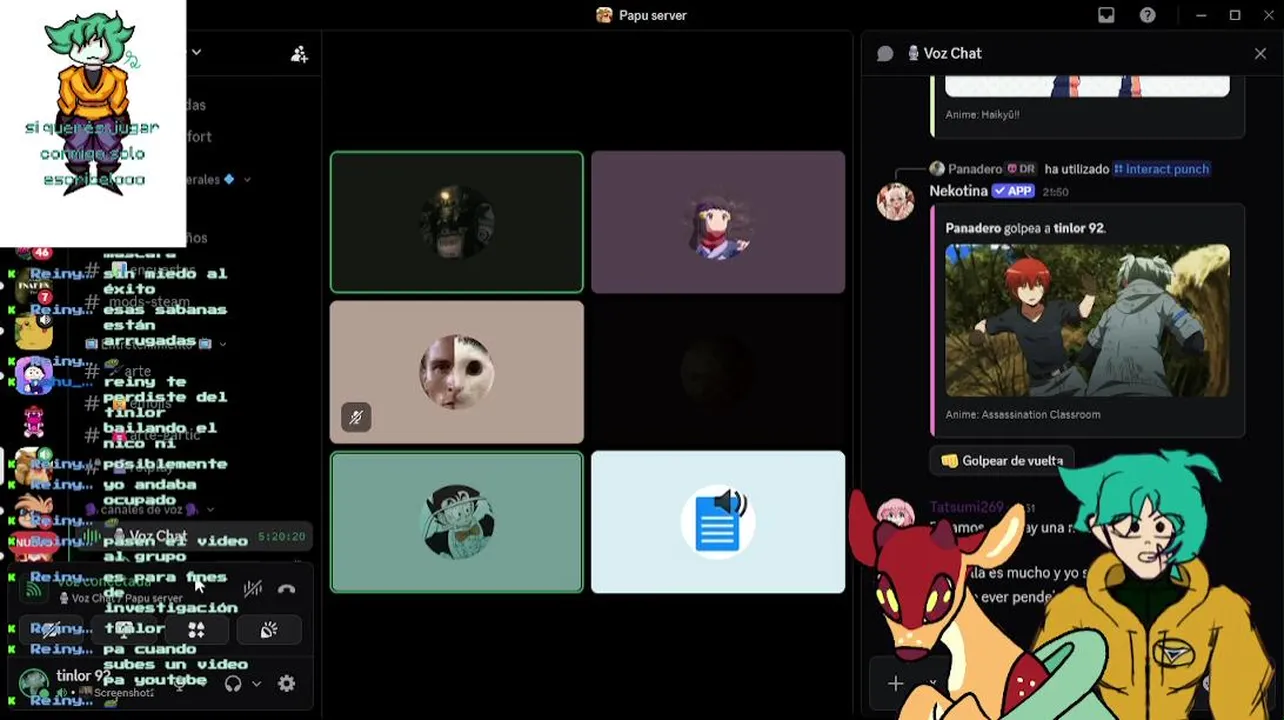This screenshot has width=1284, height=720.
Task: Open the Assassination Classroom embed image
Action: click(1087, 321)
